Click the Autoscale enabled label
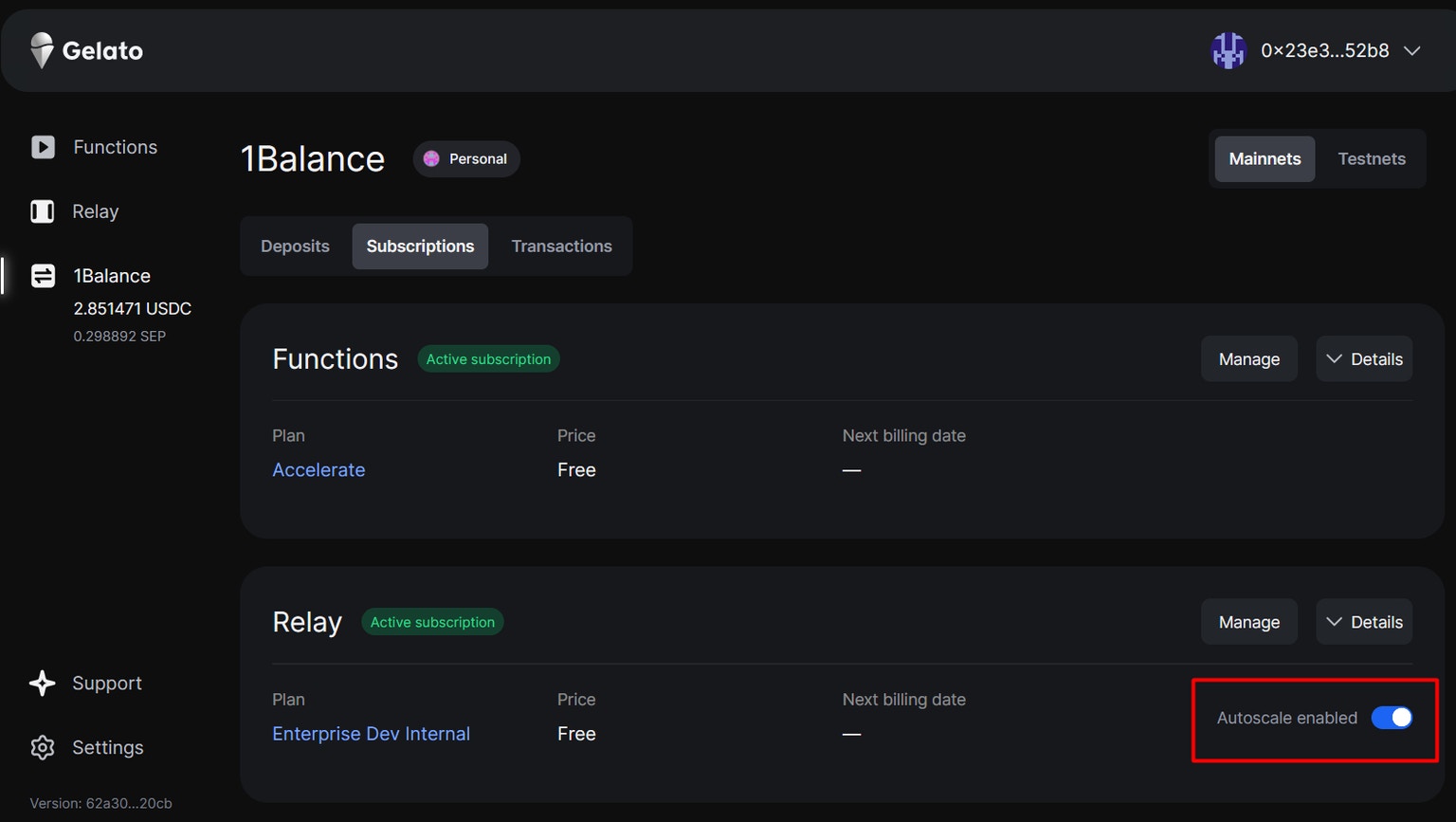 1286,718
